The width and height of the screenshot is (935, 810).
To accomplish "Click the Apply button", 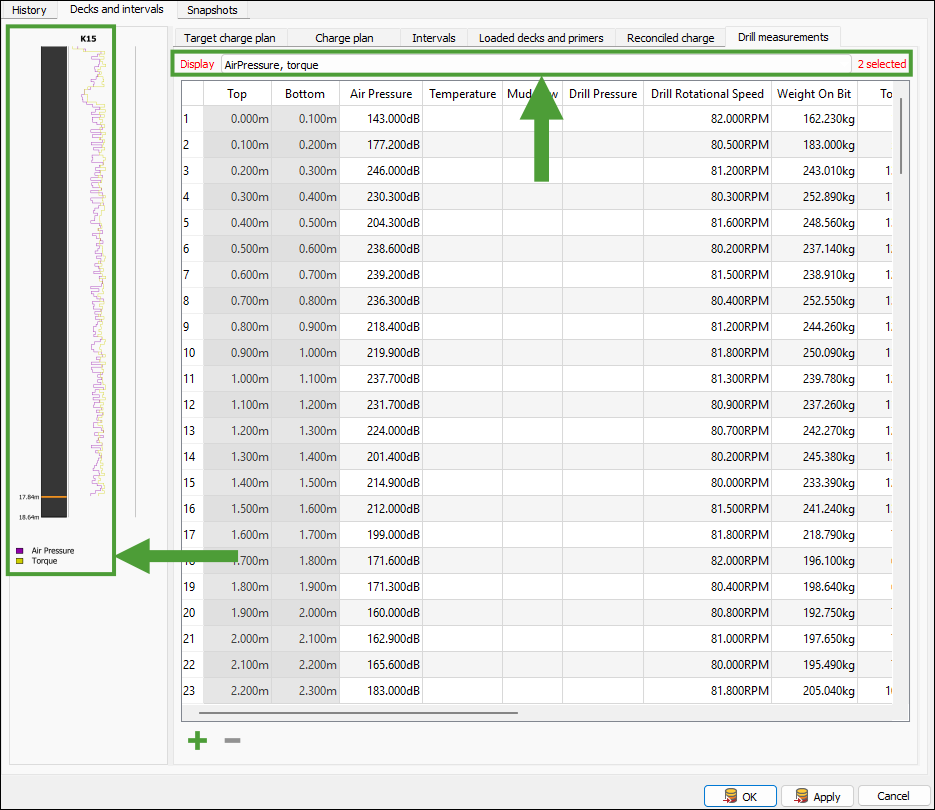I will (x=818, y=796).
